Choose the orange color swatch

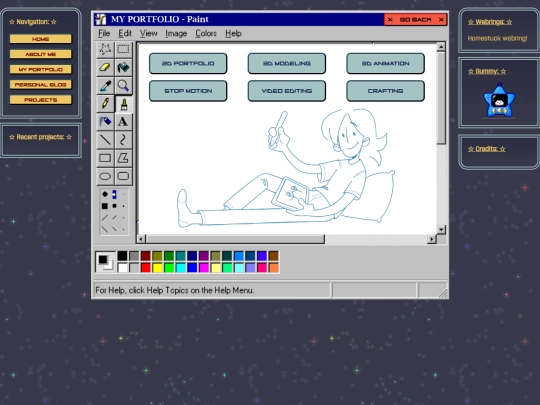click(273, 268)
